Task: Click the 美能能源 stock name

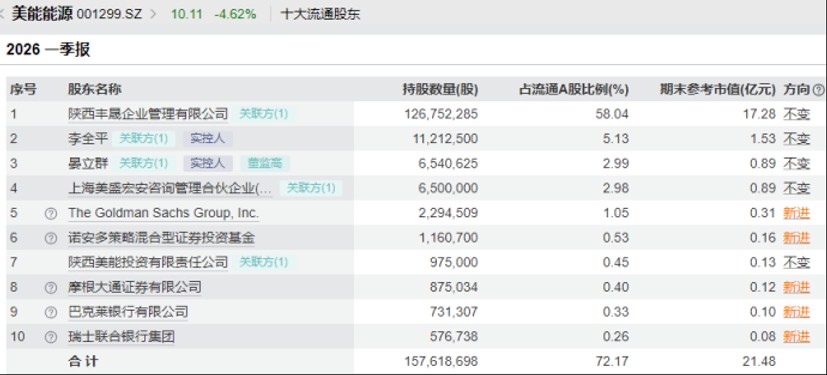Action: coord(42,14)
